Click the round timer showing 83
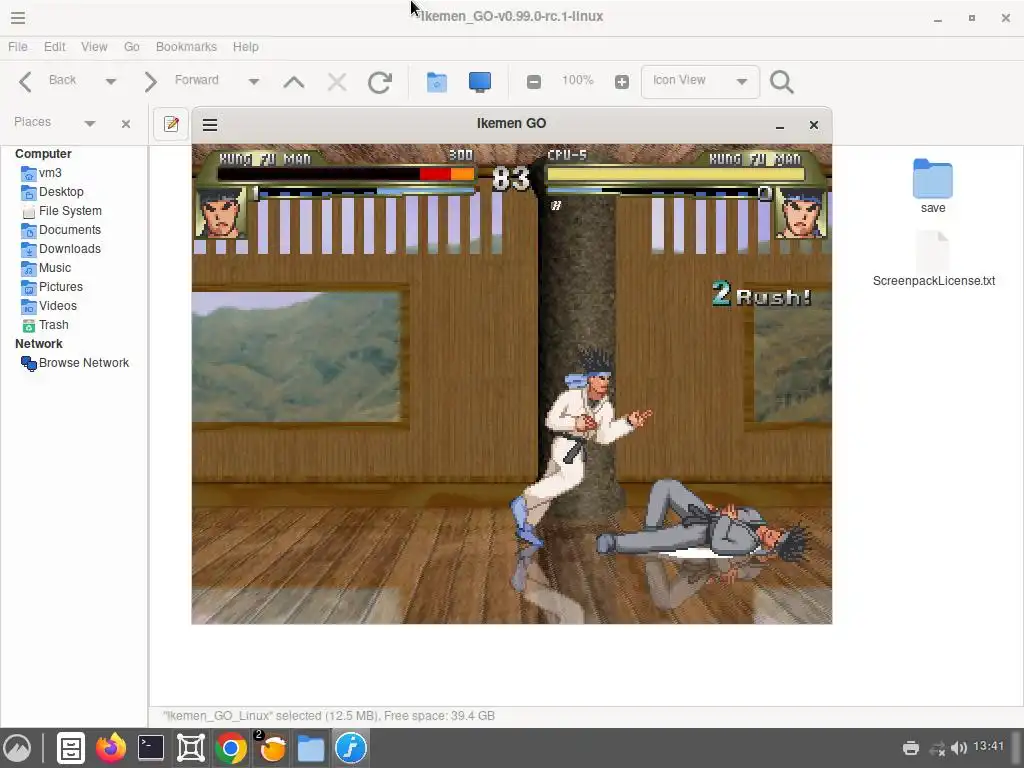The width and height of the screenshot is (1024, 768). (511, 178)
